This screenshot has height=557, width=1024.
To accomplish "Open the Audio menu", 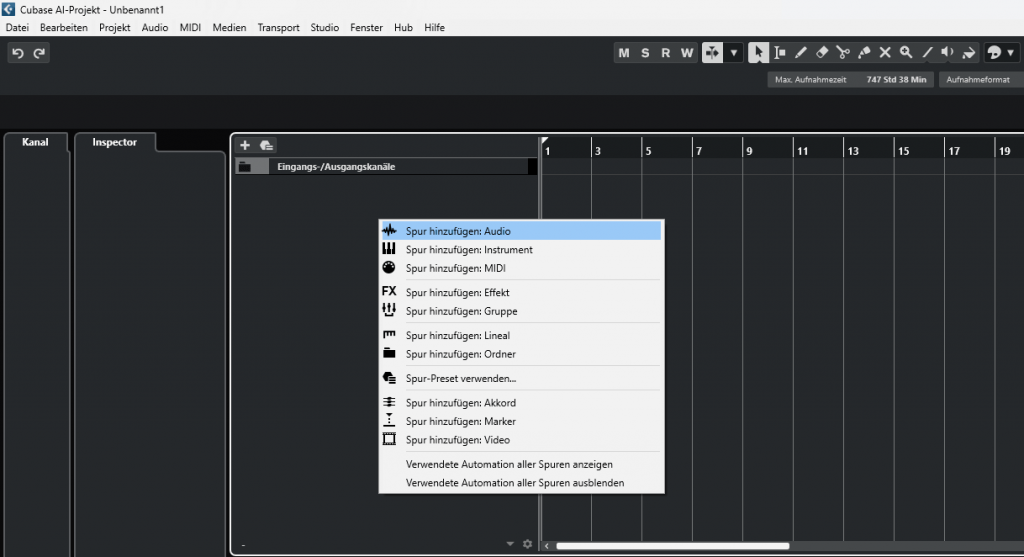I will pos(155,27).
